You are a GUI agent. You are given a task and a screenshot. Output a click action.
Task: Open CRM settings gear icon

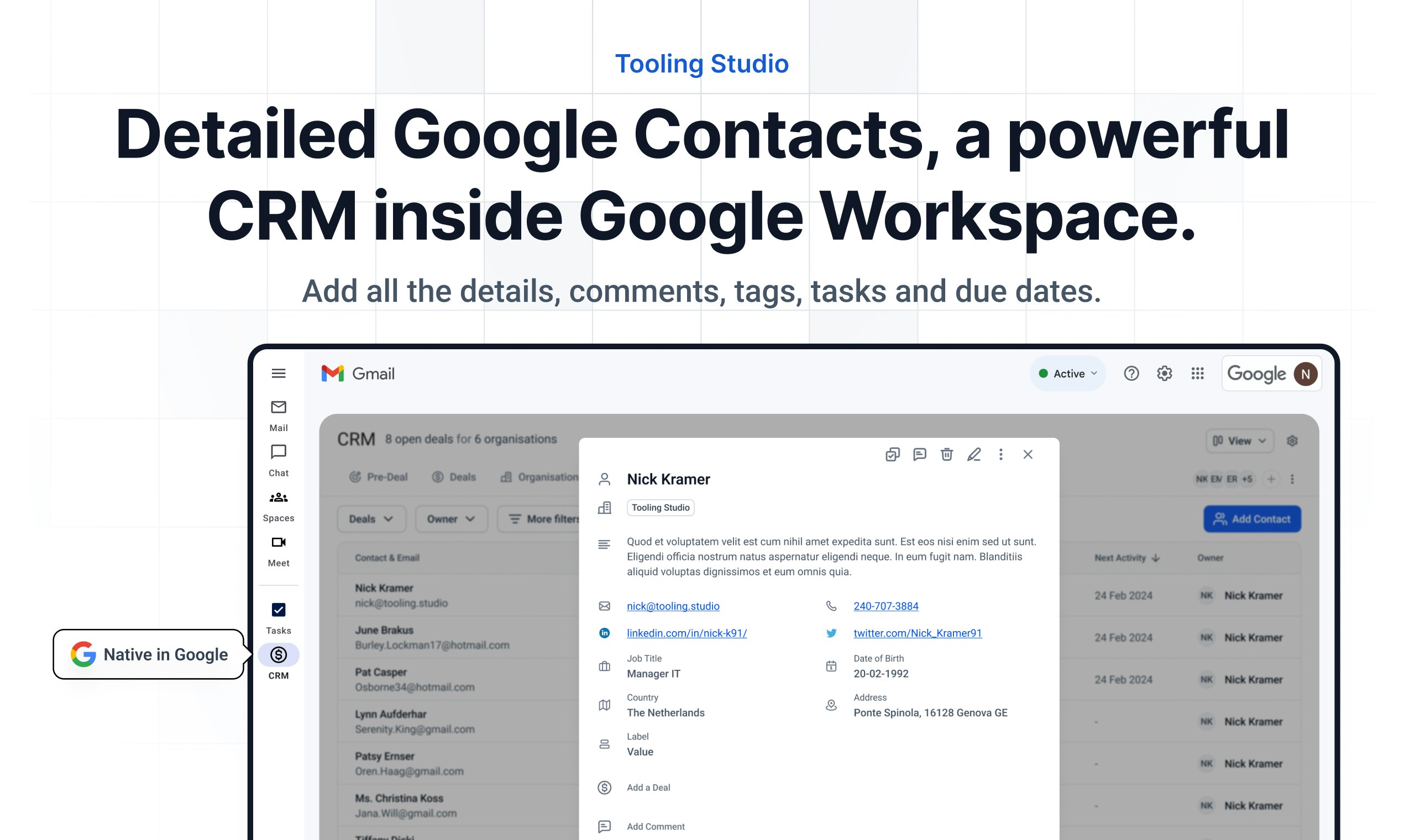tap(1292, 441)
